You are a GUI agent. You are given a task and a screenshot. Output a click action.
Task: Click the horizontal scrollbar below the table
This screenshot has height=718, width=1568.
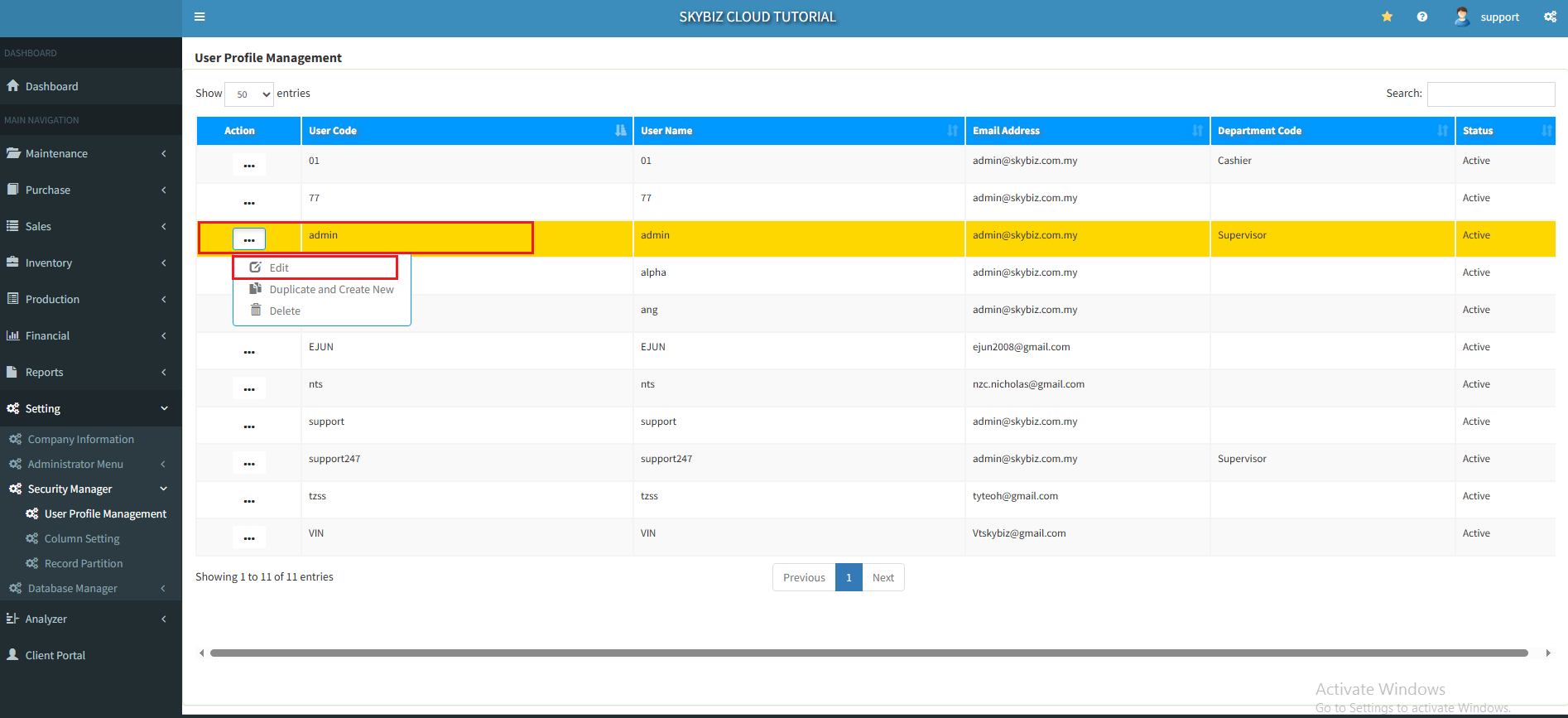[868, 653]
